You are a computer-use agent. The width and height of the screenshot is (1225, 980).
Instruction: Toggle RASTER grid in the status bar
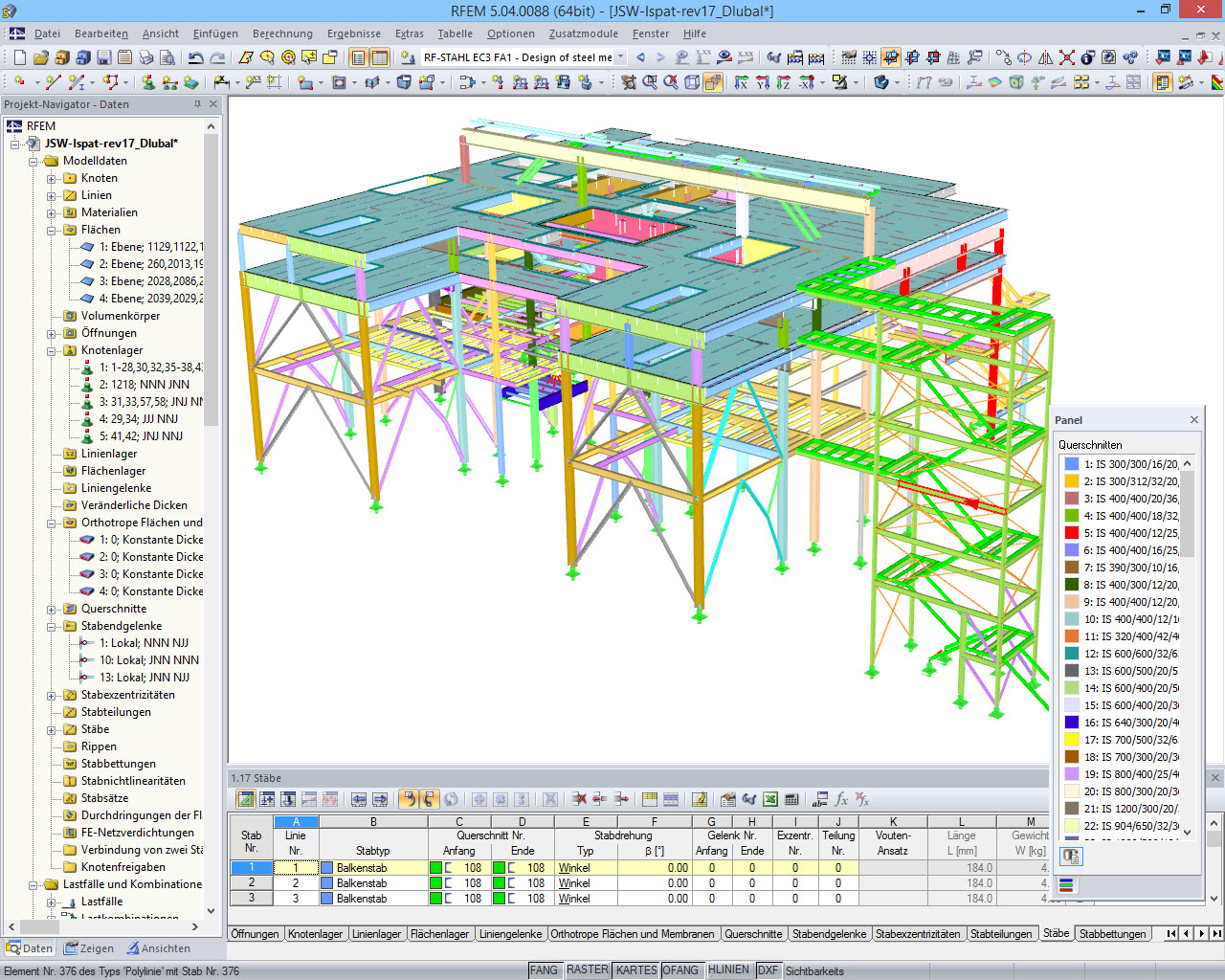coord(587,969)
